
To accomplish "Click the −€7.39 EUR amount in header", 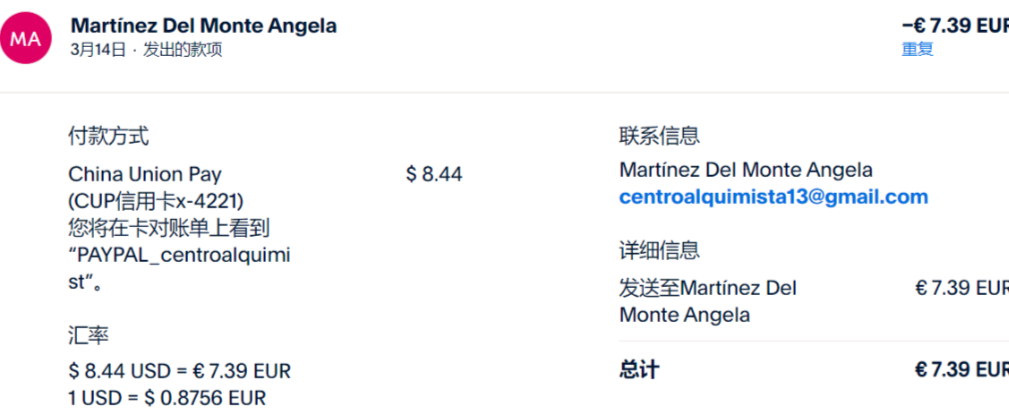I will point(954,26).
